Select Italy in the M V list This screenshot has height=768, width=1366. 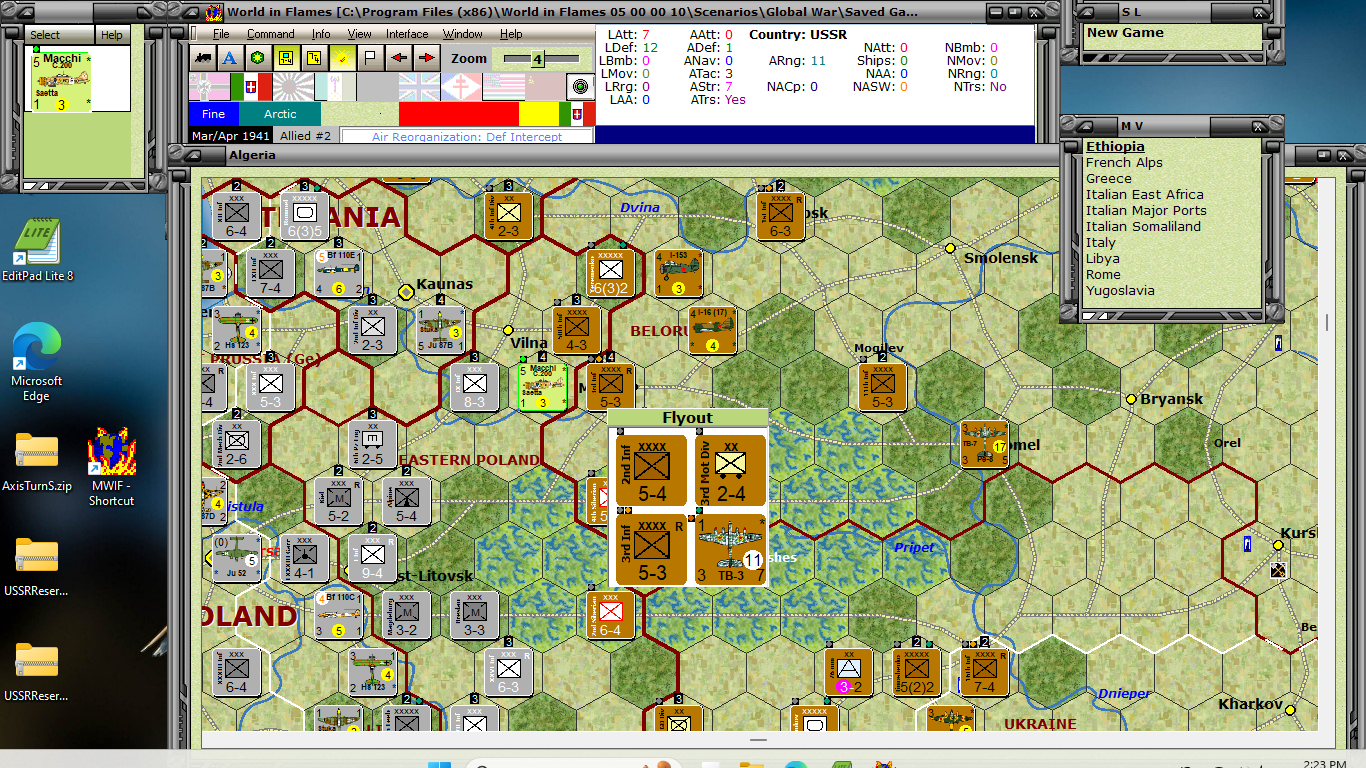[x=1101, y=242]
